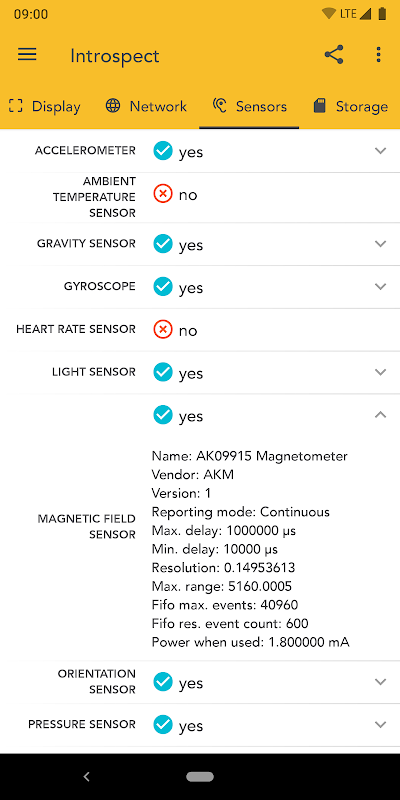This screenshot has width=400, height=800.
Task: Switch to the Storage tab
Action: pyautogui.click(x=351, y=106)
